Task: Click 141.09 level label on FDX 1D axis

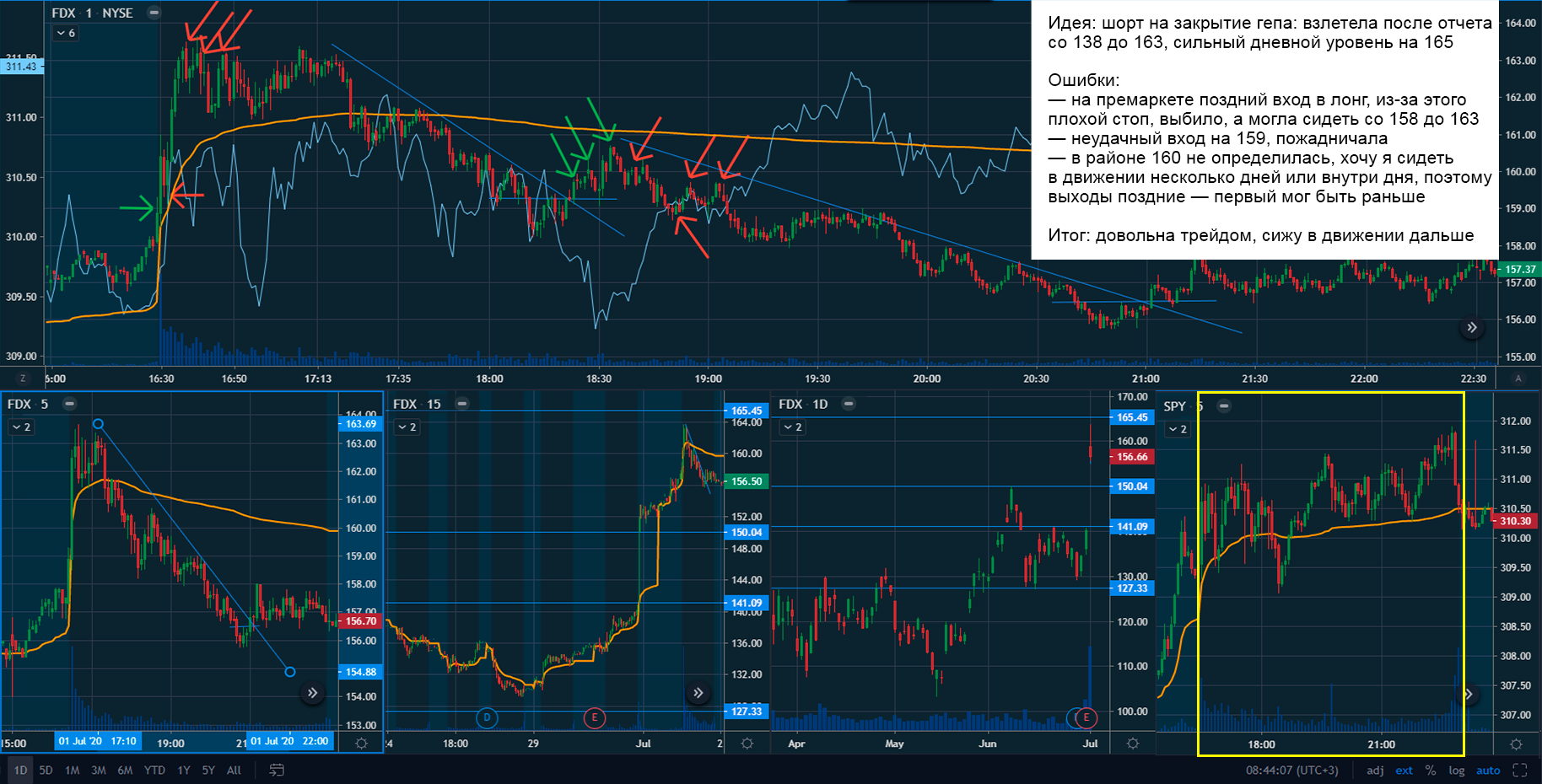Action: 1132,526
